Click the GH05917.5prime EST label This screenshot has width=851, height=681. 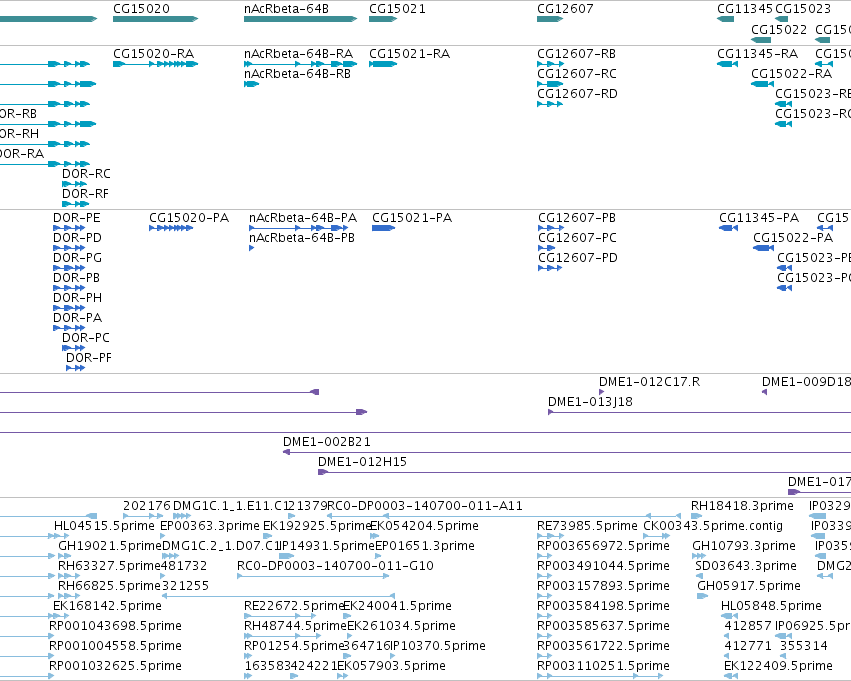749,586
